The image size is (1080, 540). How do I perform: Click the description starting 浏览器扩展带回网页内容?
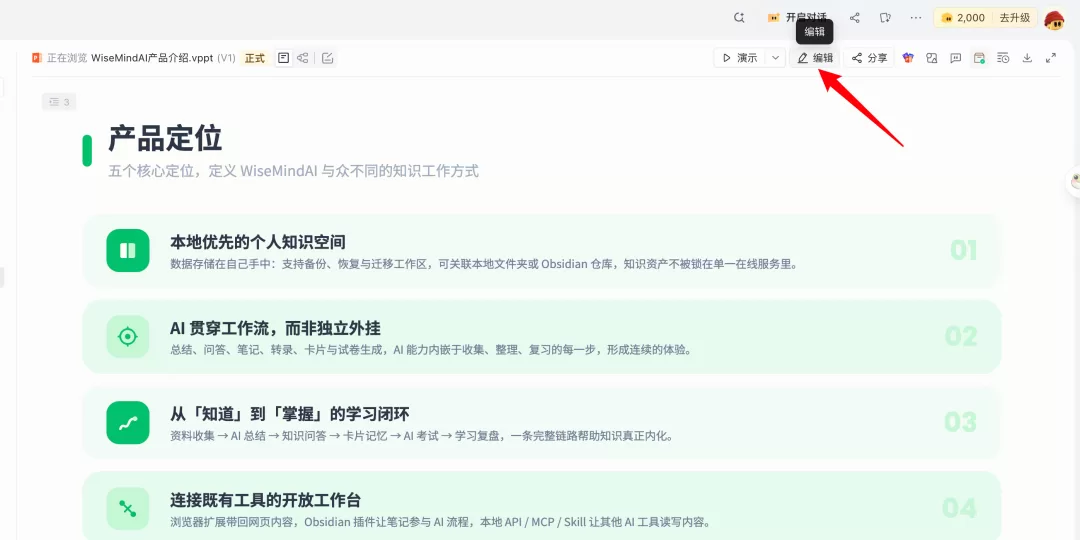click(x=440, y=522)
